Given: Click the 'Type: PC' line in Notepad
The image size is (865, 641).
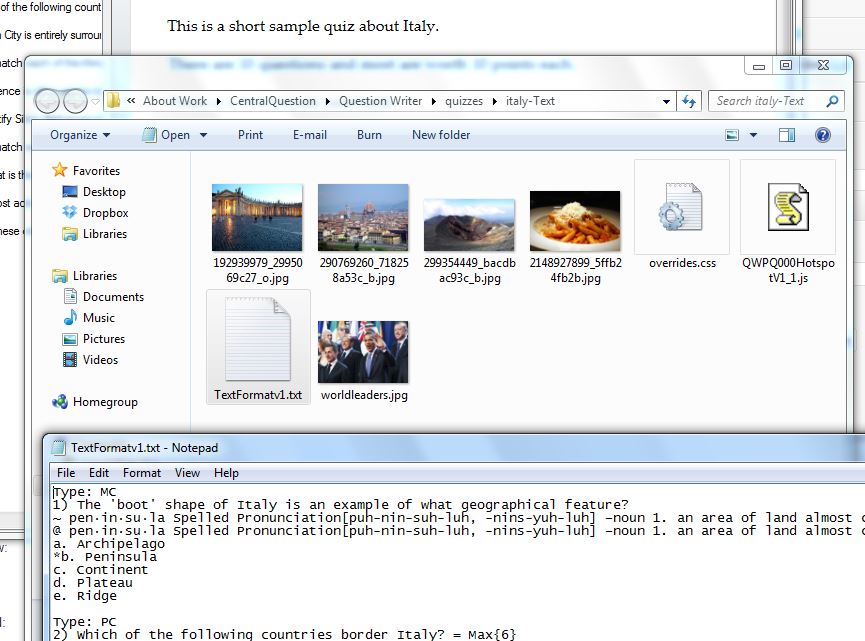Looking at the screenshot, I should point(84,622).
